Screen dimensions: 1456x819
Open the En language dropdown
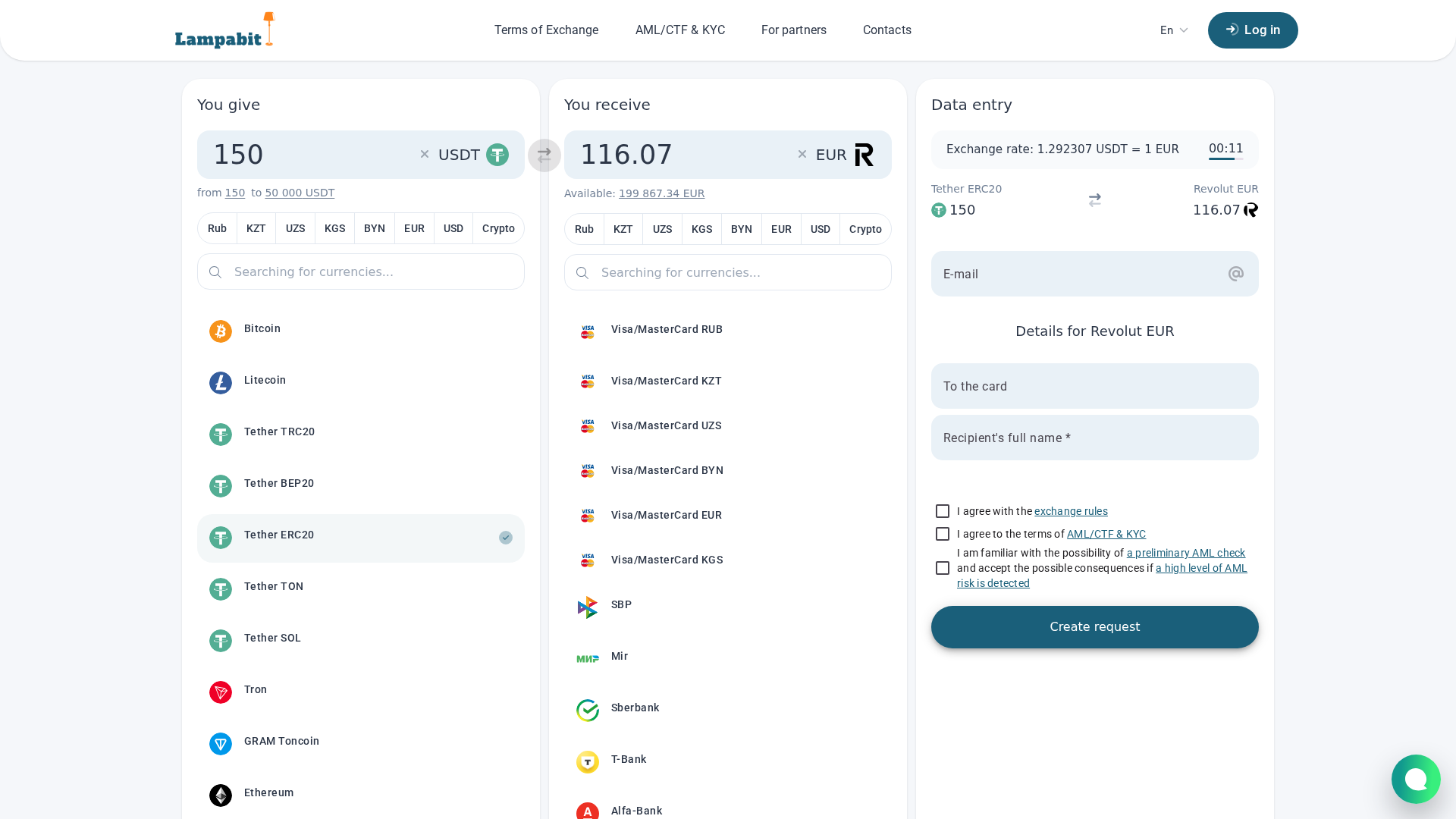1174,30
